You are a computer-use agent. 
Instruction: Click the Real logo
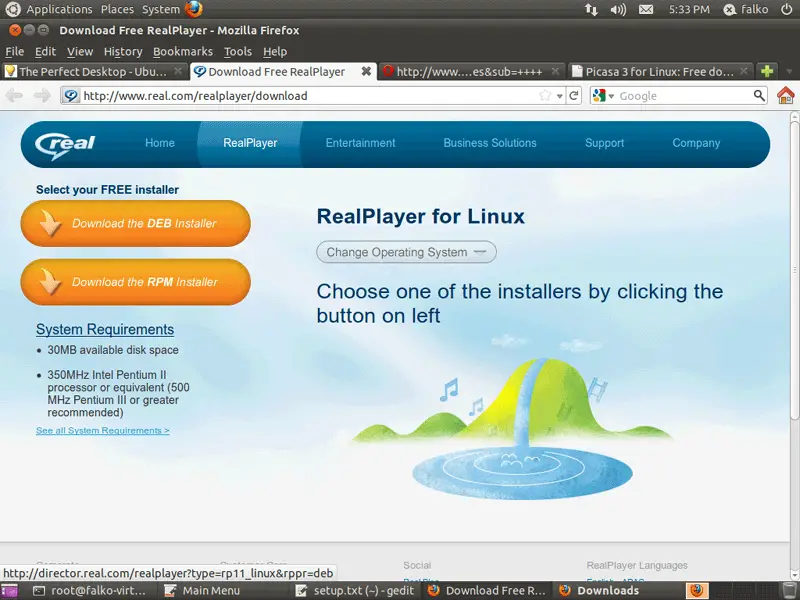pyautogui.click(x=65, y=145)
